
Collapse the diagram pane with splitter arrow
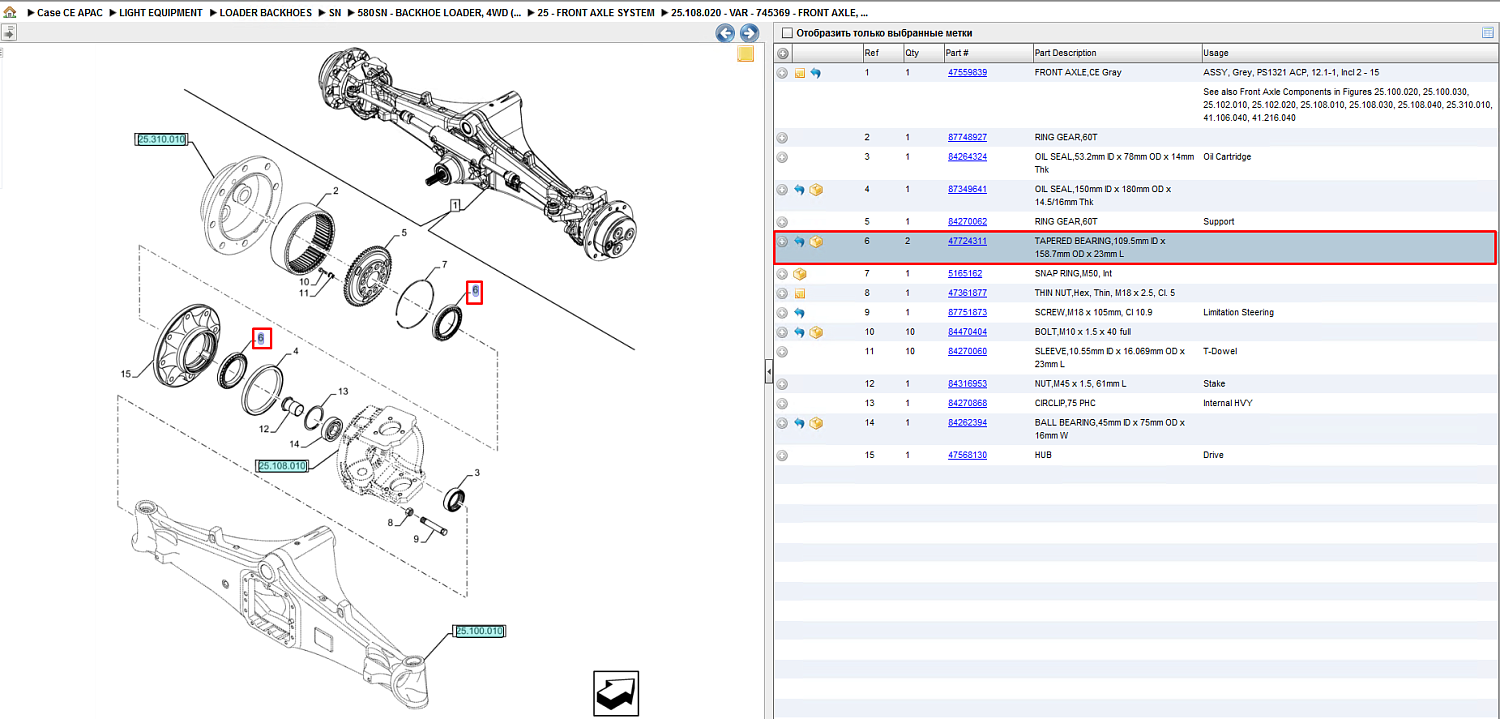[768, 372]
